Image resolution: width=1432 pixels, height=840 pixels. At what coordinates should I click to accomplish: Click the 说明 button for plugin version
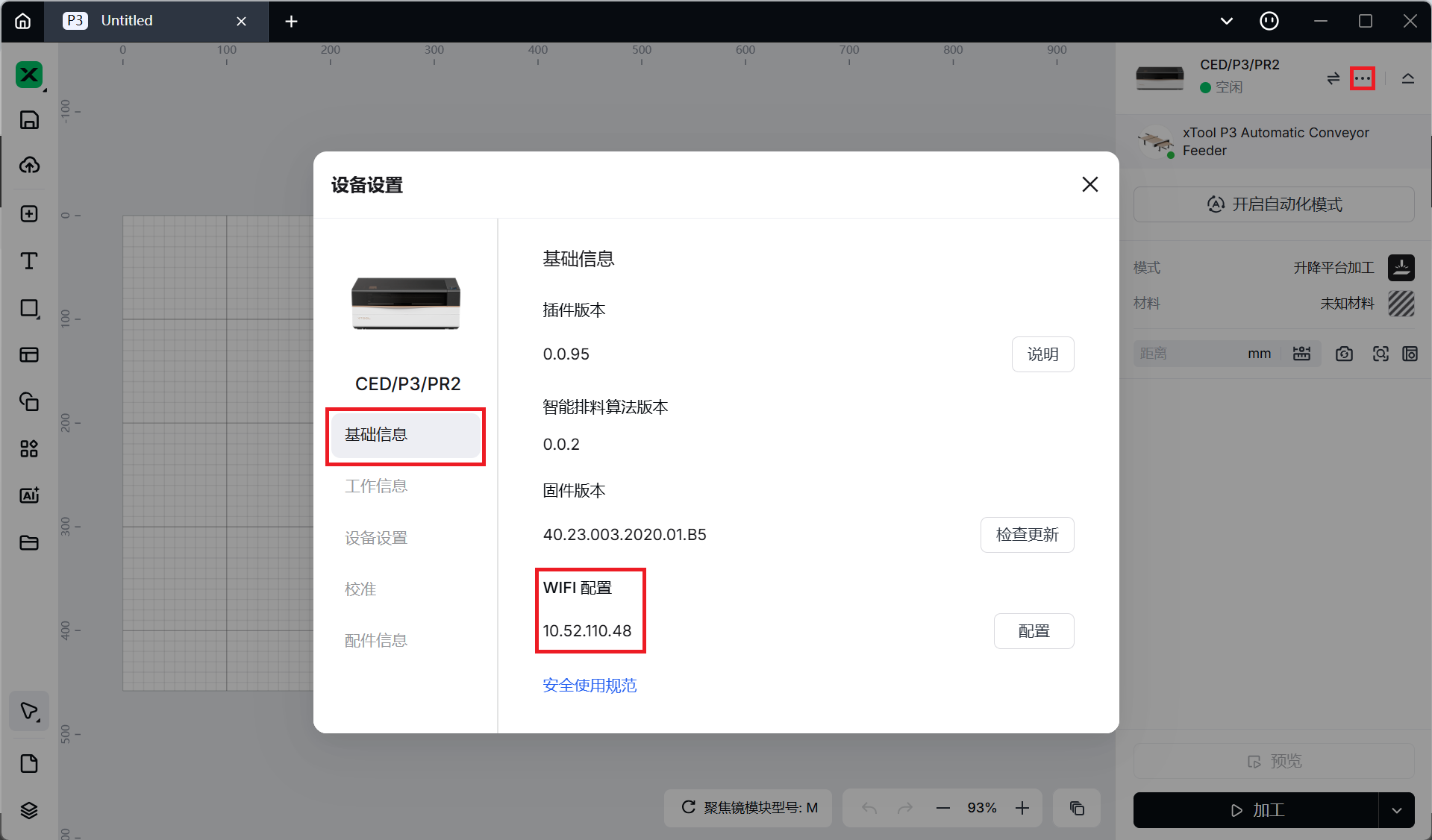tap(1042, 354)
